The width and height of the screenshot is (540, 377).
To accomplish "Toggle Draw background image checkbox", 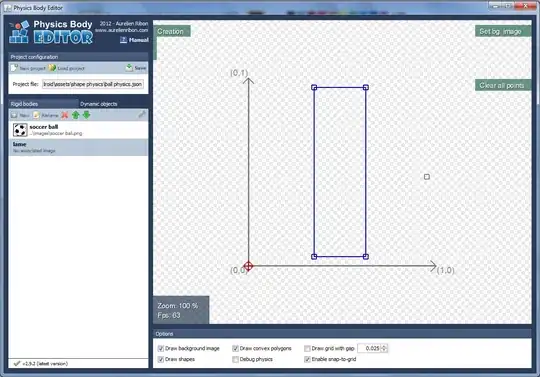I will click(x=160, y=348).
